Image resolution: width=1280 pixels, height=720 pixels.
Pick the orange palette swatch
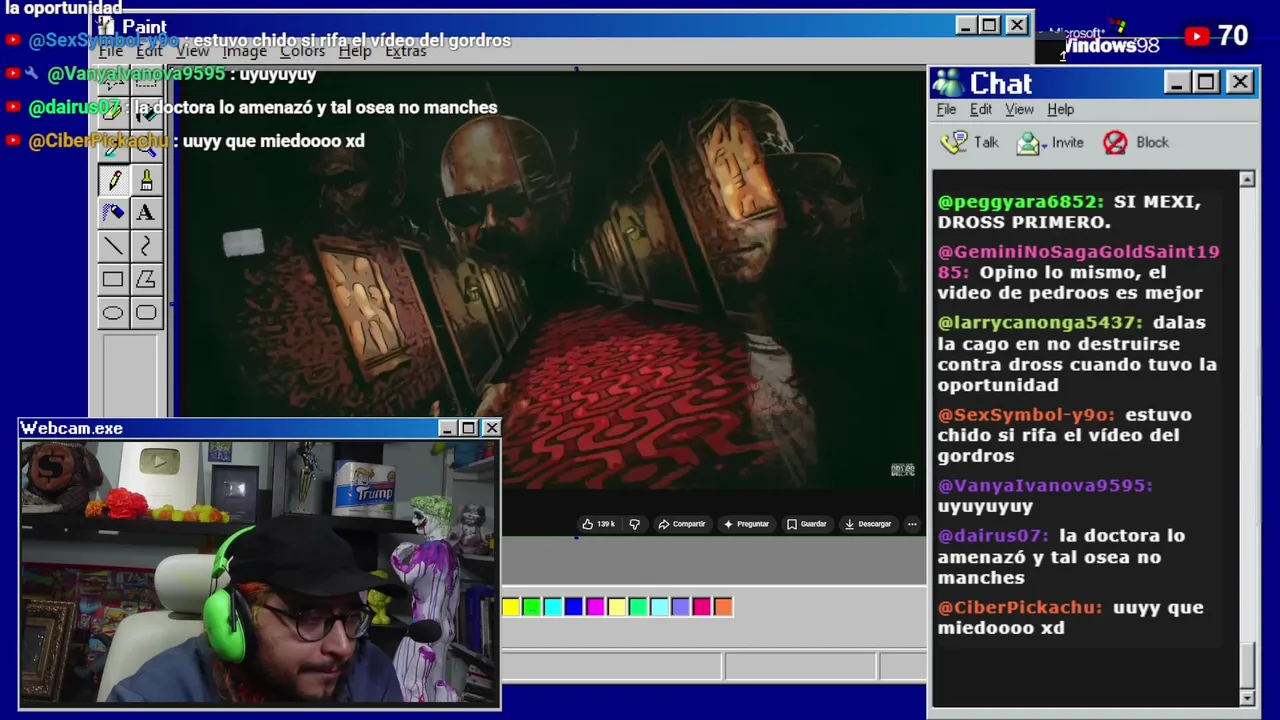point(723,607)
